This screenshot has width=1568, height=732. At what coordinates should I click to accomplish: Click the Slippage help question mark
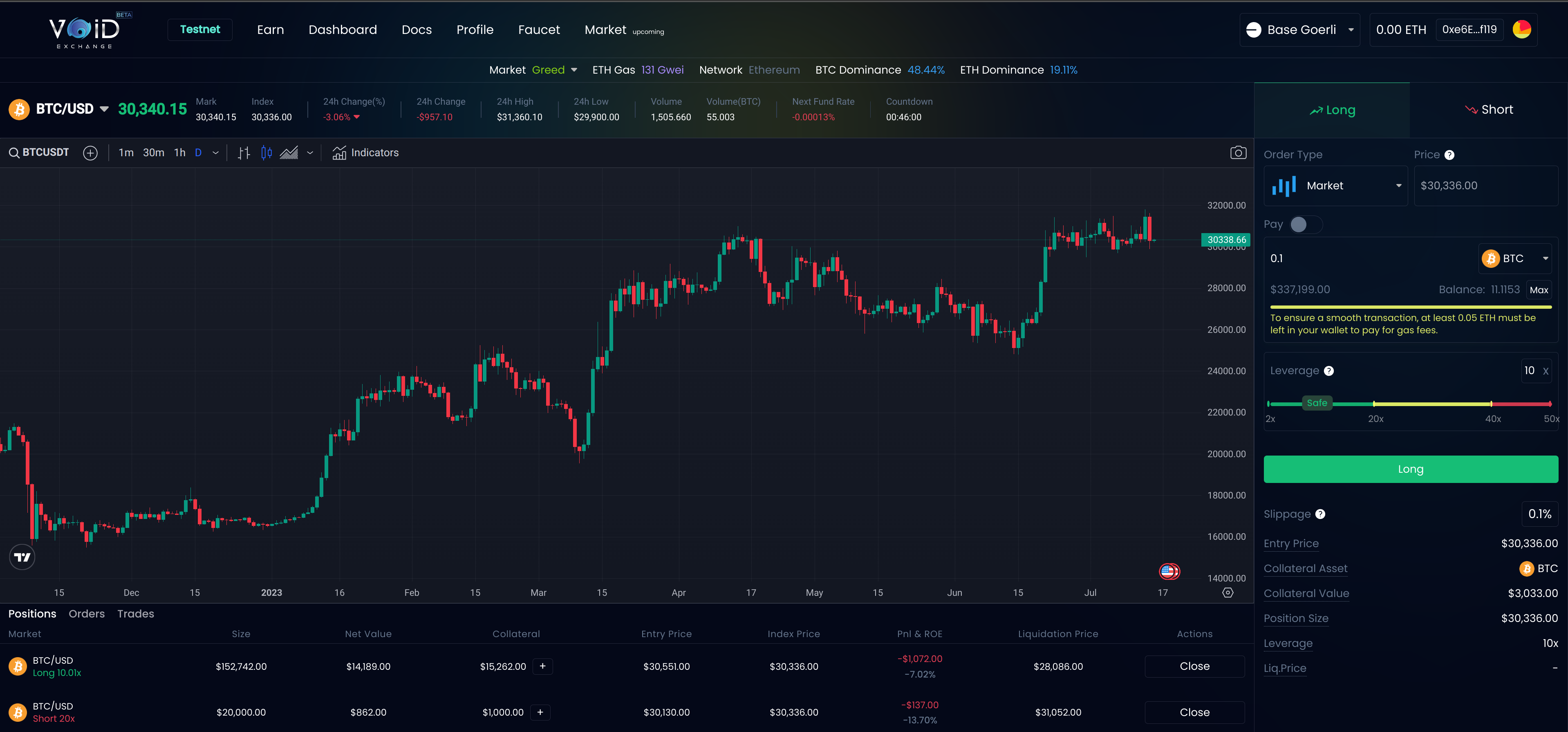pyautogui.click(x=1319, y=514)
